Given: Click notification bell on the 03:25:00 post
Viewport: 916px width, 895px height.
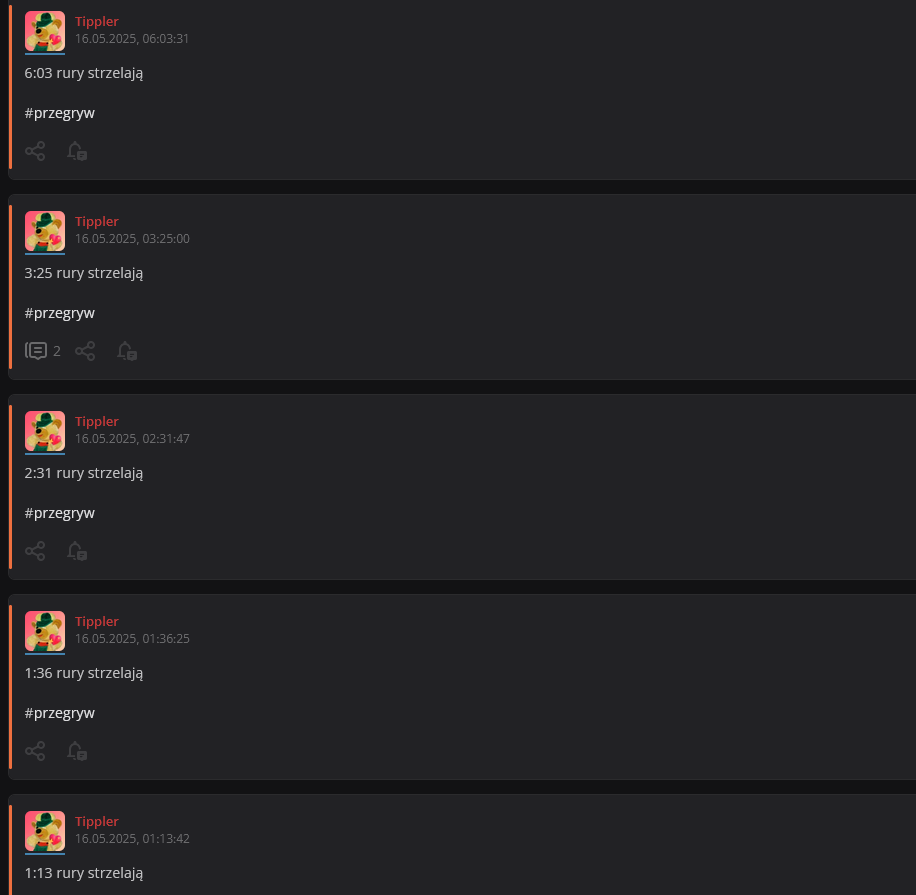Looking at the screenshot, I should [x=127, y=351].
